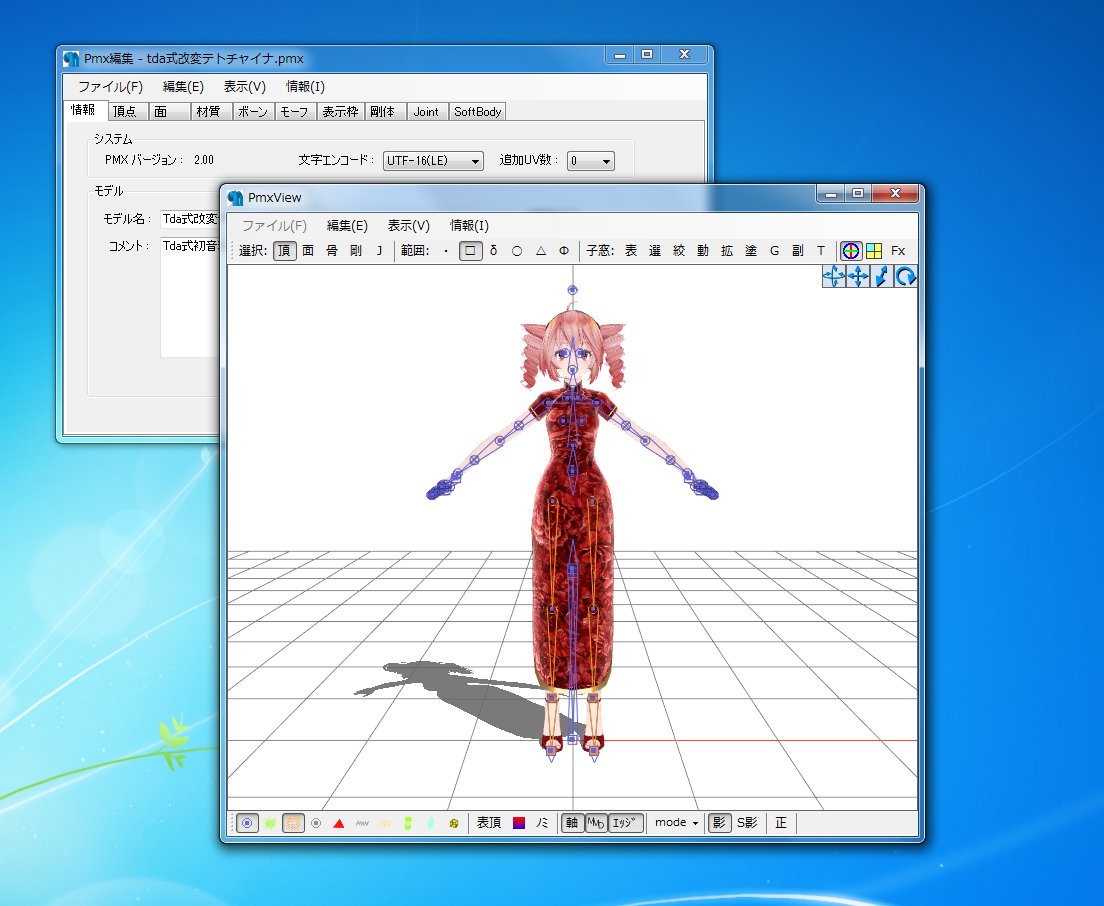This screenshot has height=906, width=1104.
Task: Click the red-blue gradient color swatch
Action: 519,822
